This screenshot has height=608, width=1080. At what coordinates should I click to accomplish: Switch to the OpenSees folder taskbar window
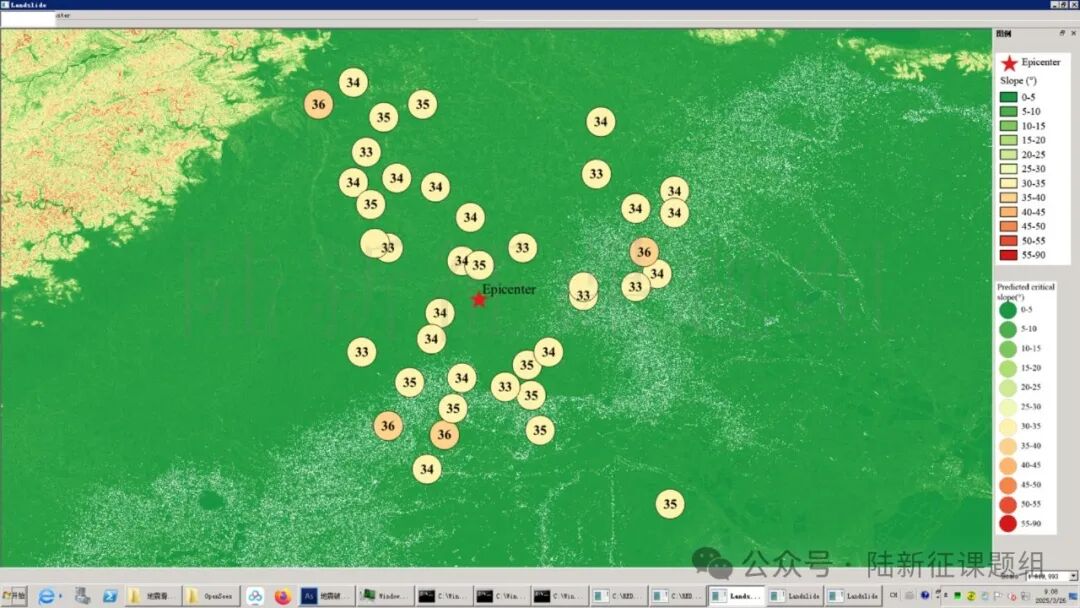pos(212,596)
